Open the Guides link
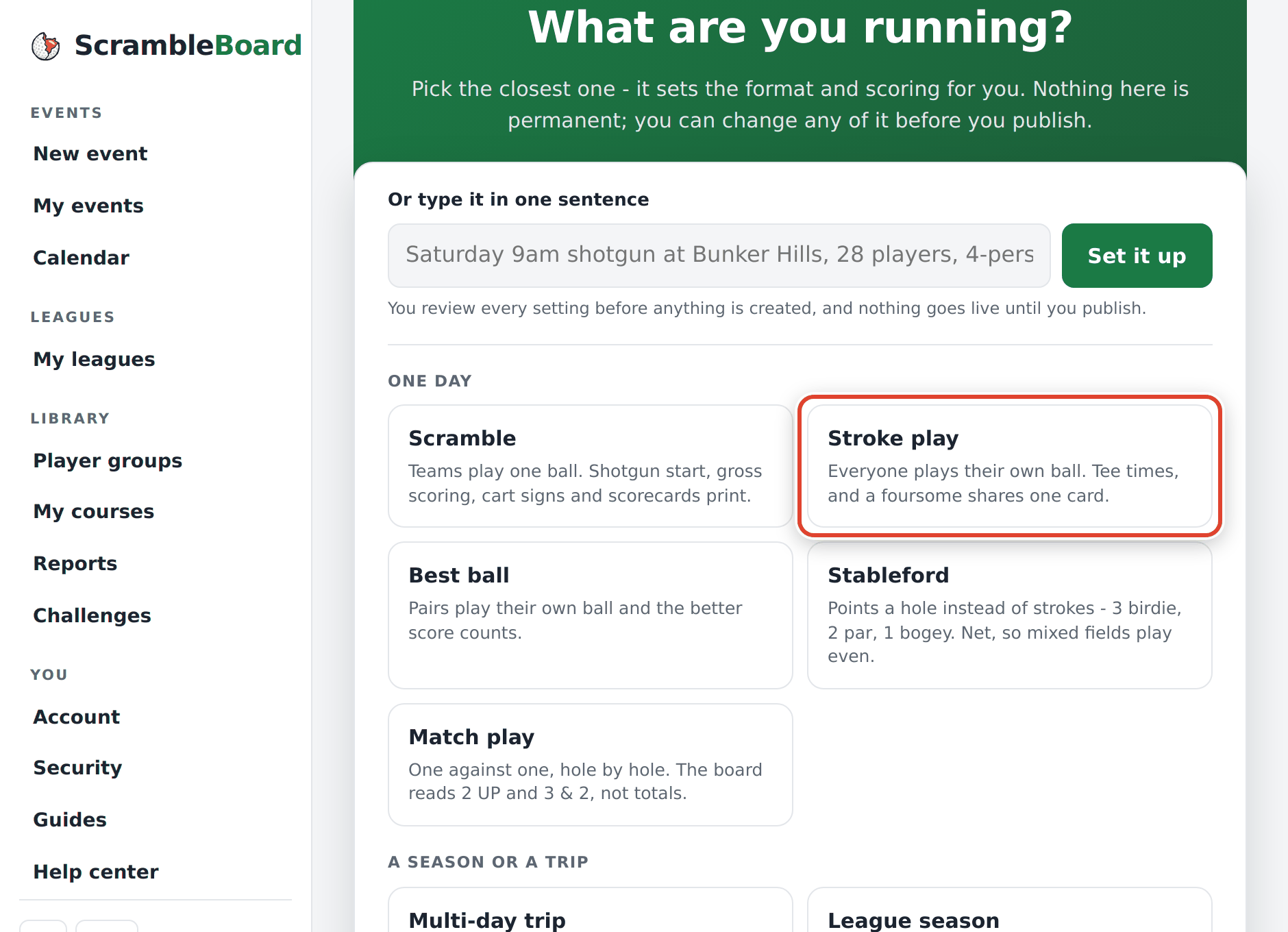 70,820
